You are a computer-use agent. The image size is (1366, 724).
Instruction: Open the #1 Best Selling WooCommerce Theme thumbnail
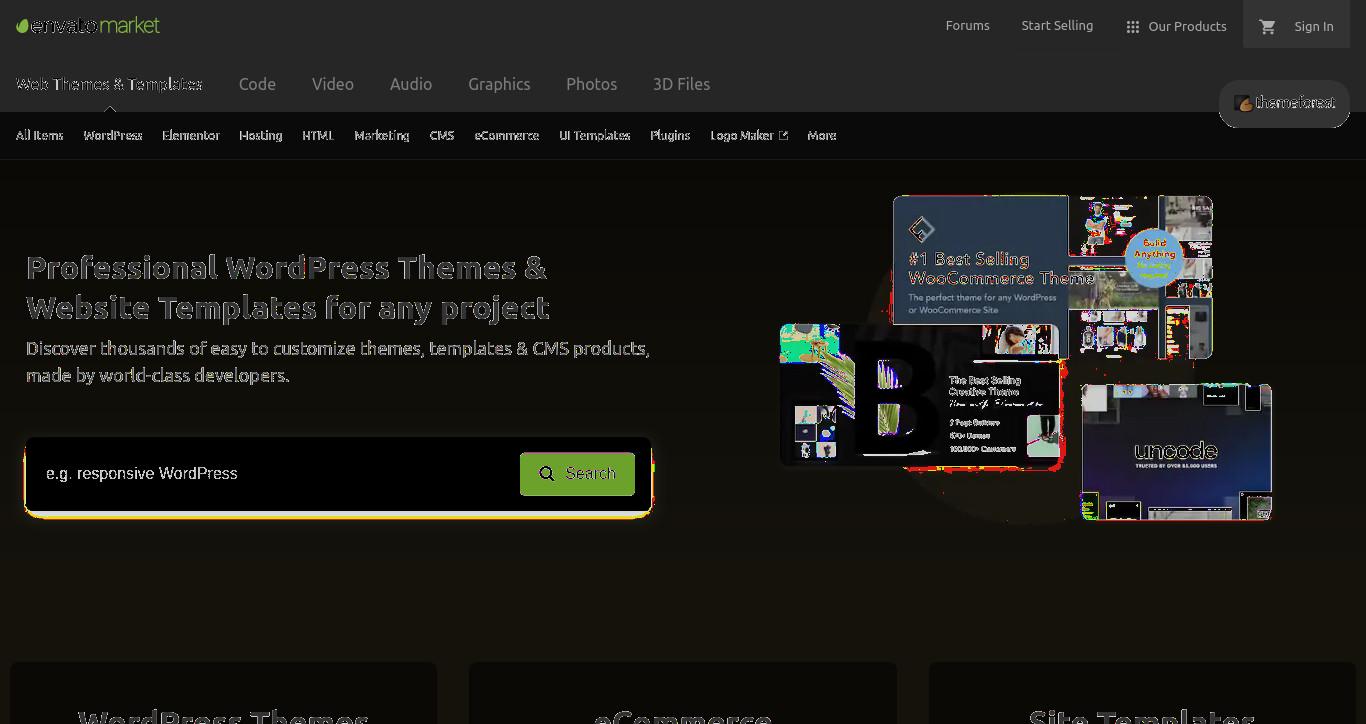click(1053, 278)
